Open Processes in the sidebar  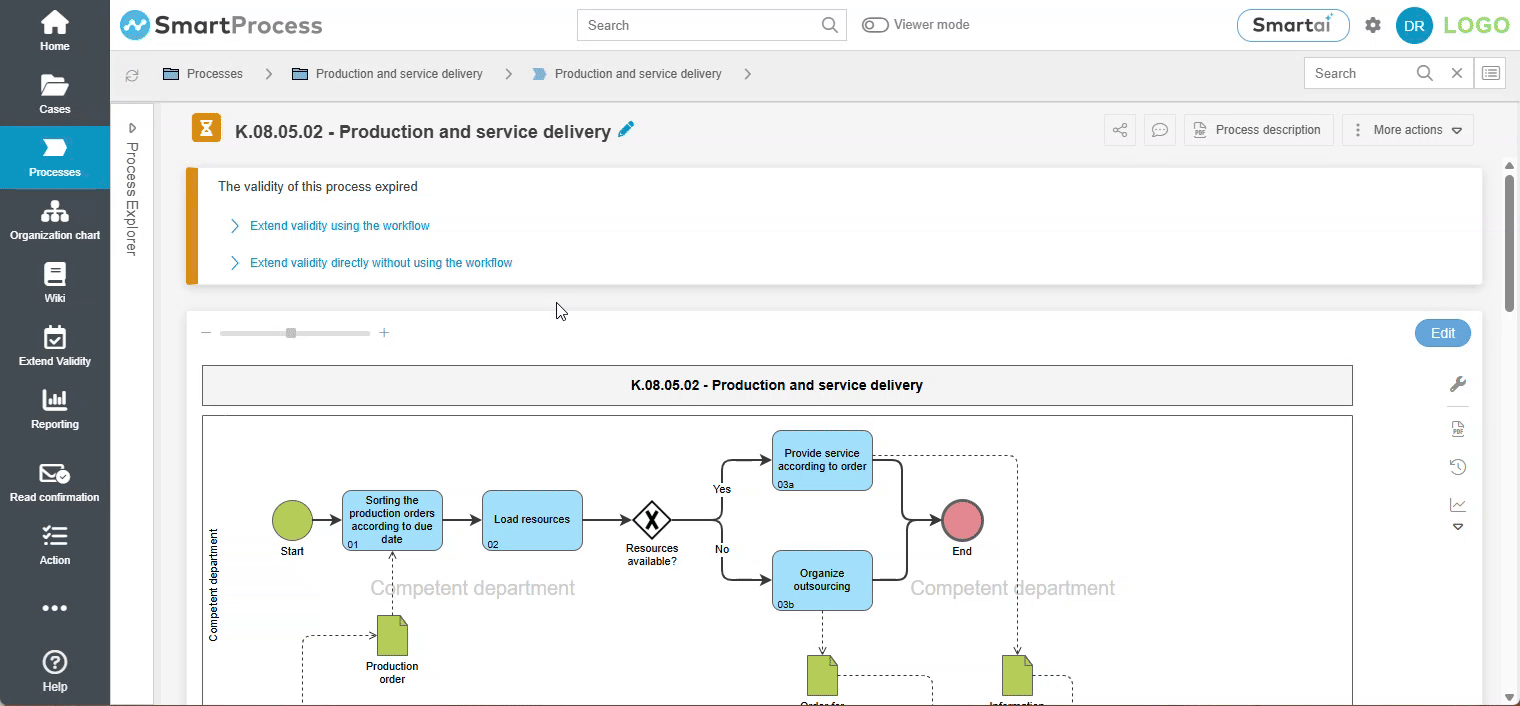pyautogui.click(x=54, y=157)
